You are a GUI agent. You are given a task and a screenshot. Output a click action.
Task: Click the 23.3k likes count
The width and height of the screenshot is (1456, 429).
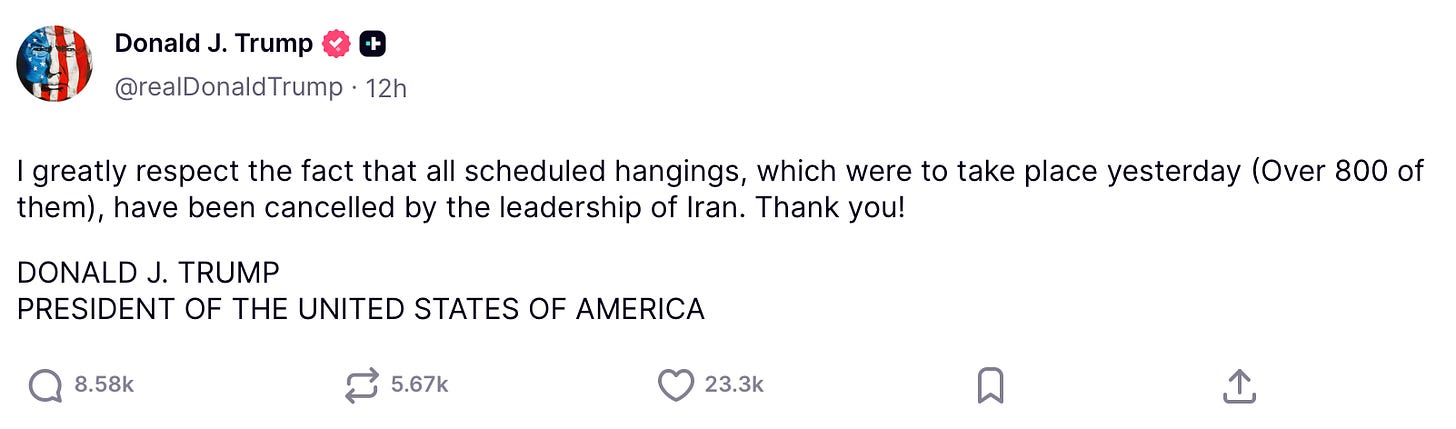[734, 385]
